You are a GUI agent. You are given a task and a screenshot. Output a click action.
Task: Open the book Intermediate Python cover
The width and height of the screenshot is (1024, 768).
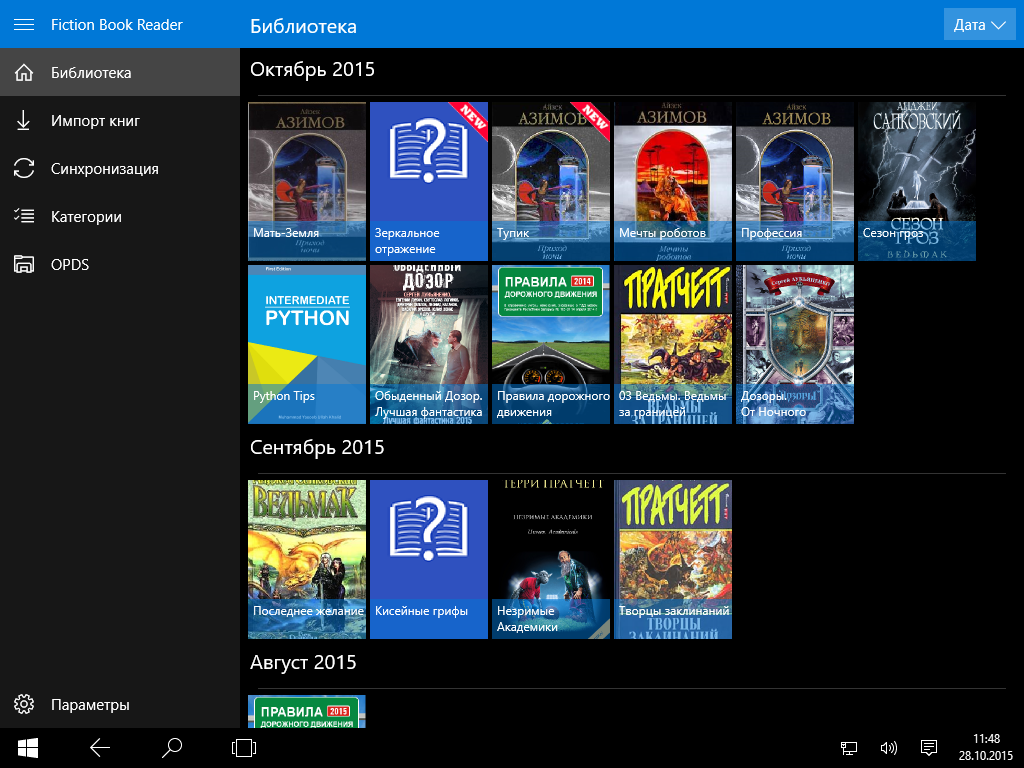tap(307, 344)
